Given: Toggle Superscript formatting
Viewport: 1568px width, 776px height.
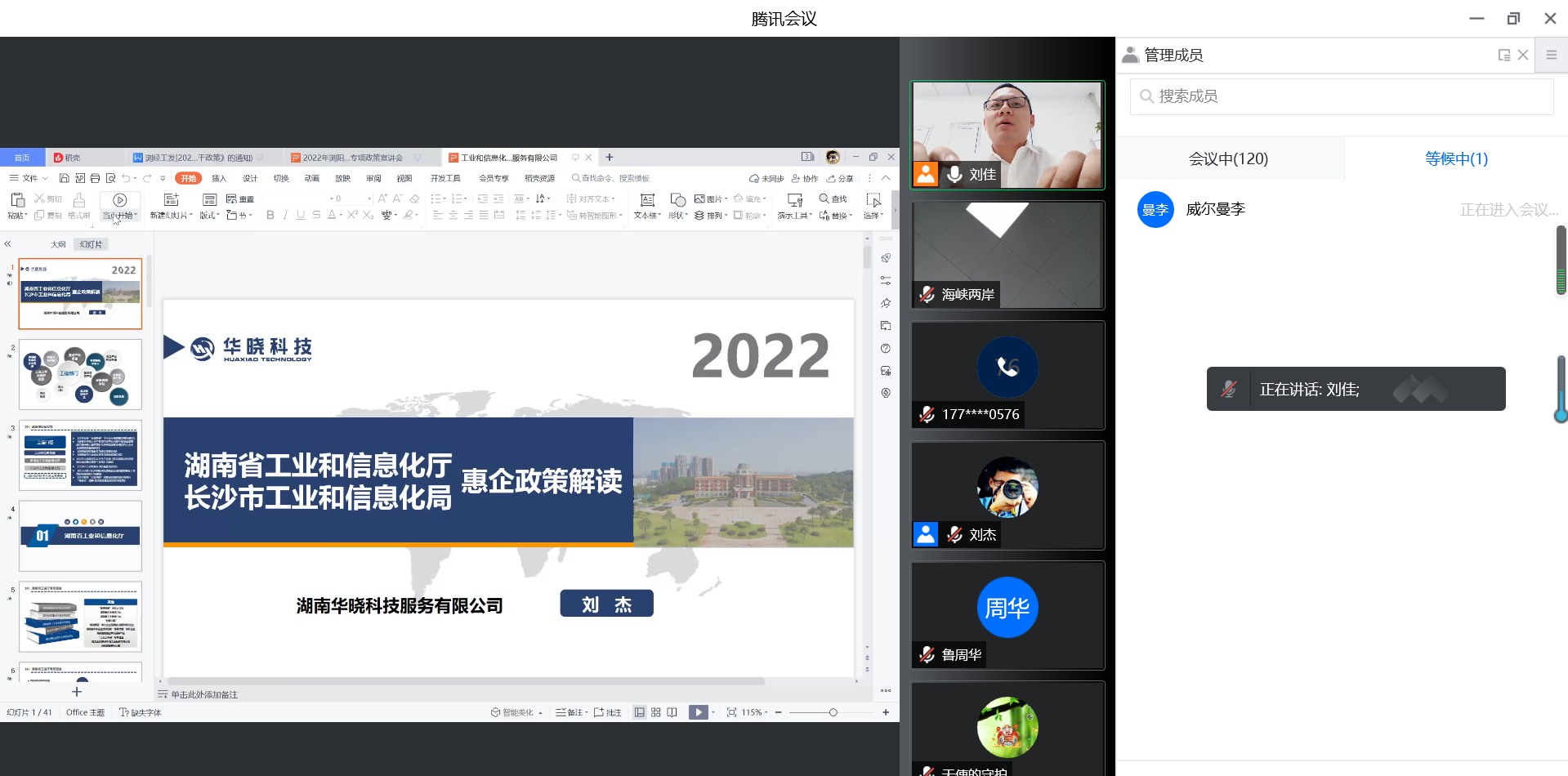Looking at the screenshot, I should tap(353, 215).
